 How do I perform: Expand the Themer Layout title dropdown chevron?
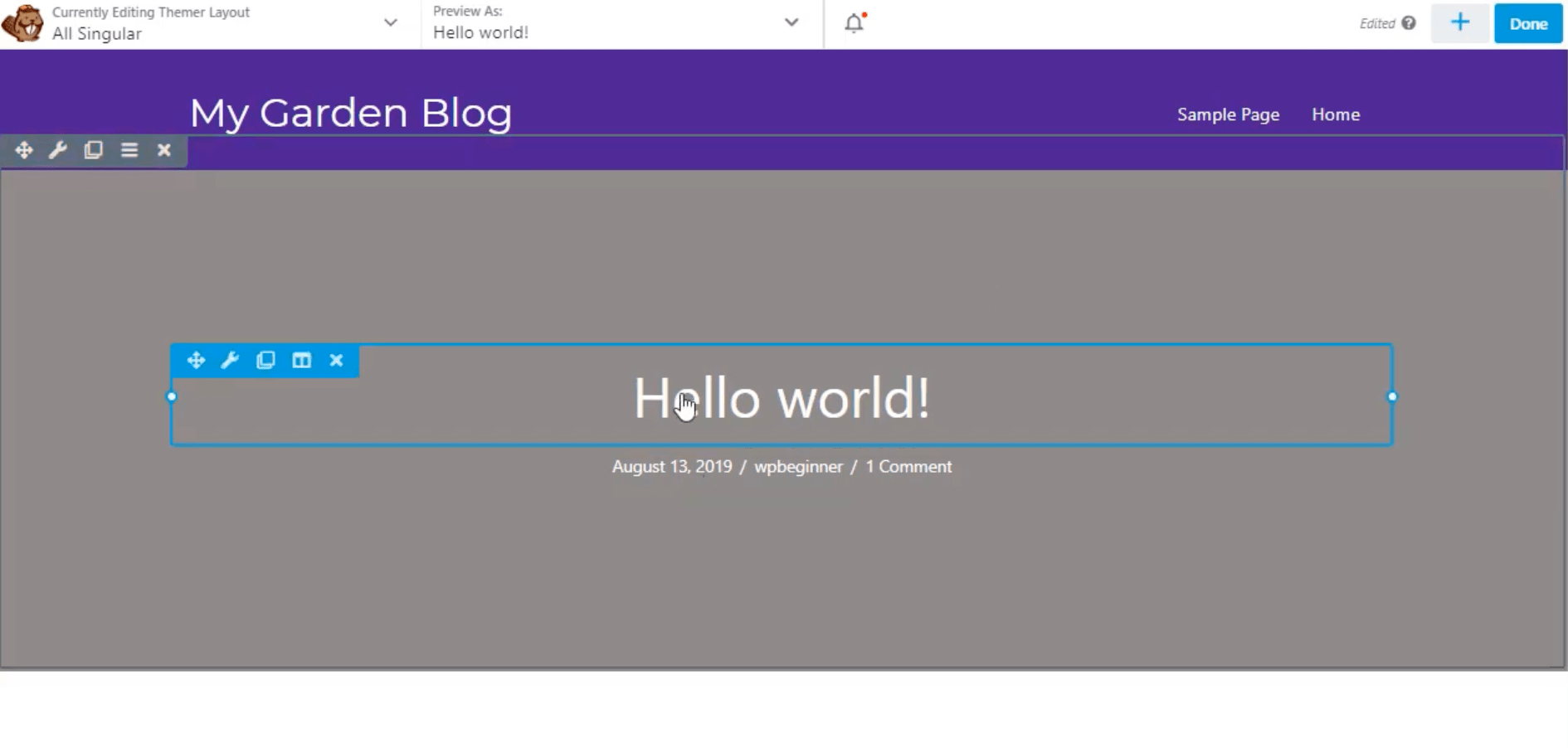(x=390, y=23)
